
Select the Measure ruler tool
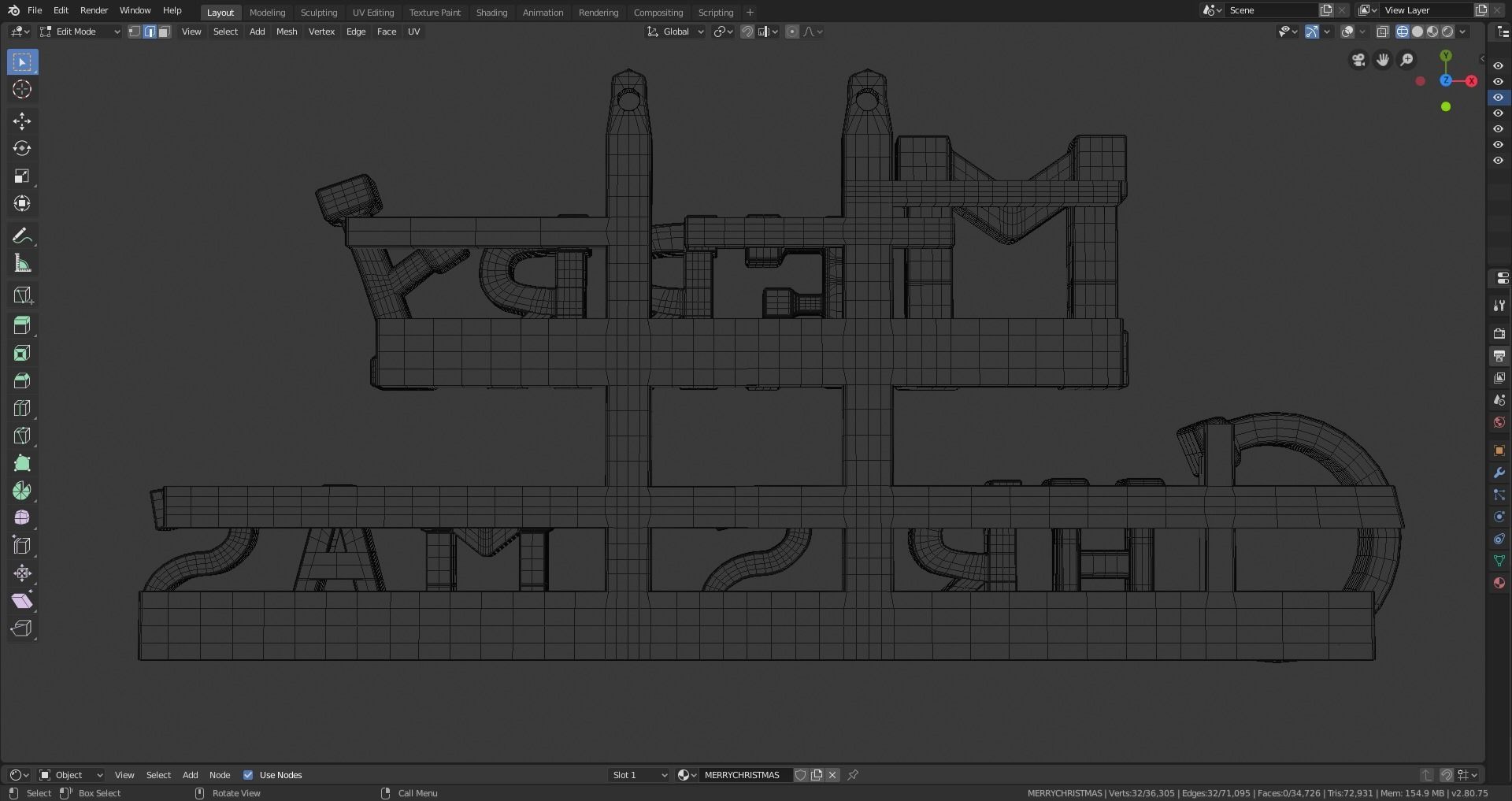point(22,263)
